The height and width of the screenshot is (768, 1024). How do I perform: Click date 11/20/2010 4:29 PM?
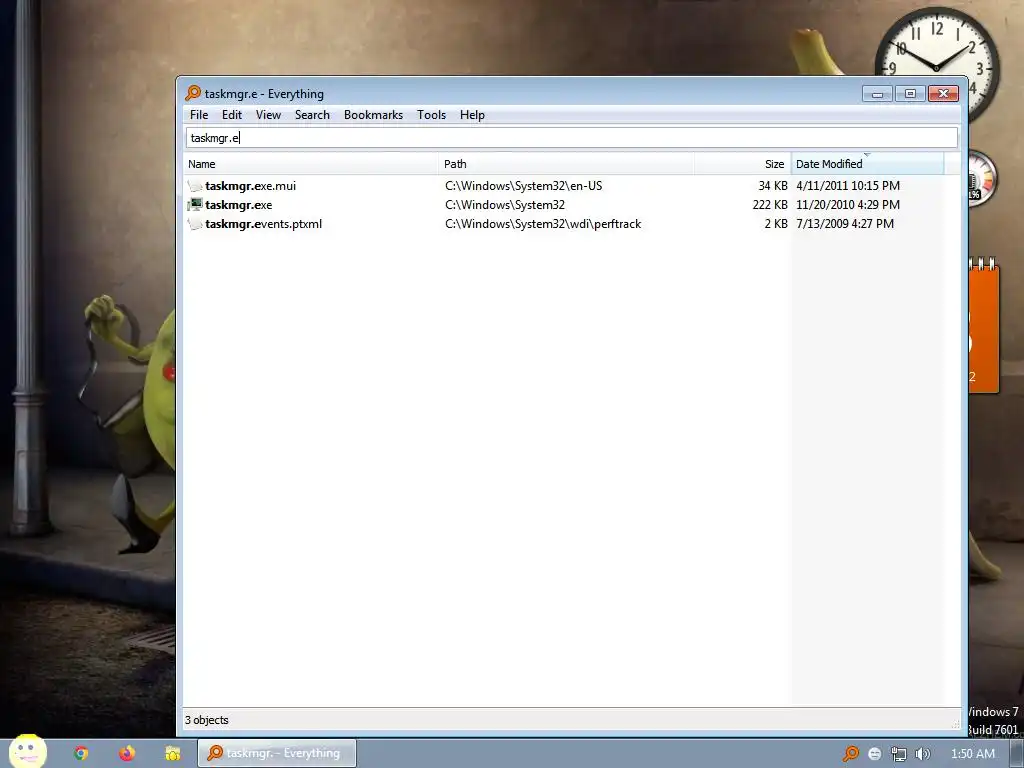[x=848, y=205]
